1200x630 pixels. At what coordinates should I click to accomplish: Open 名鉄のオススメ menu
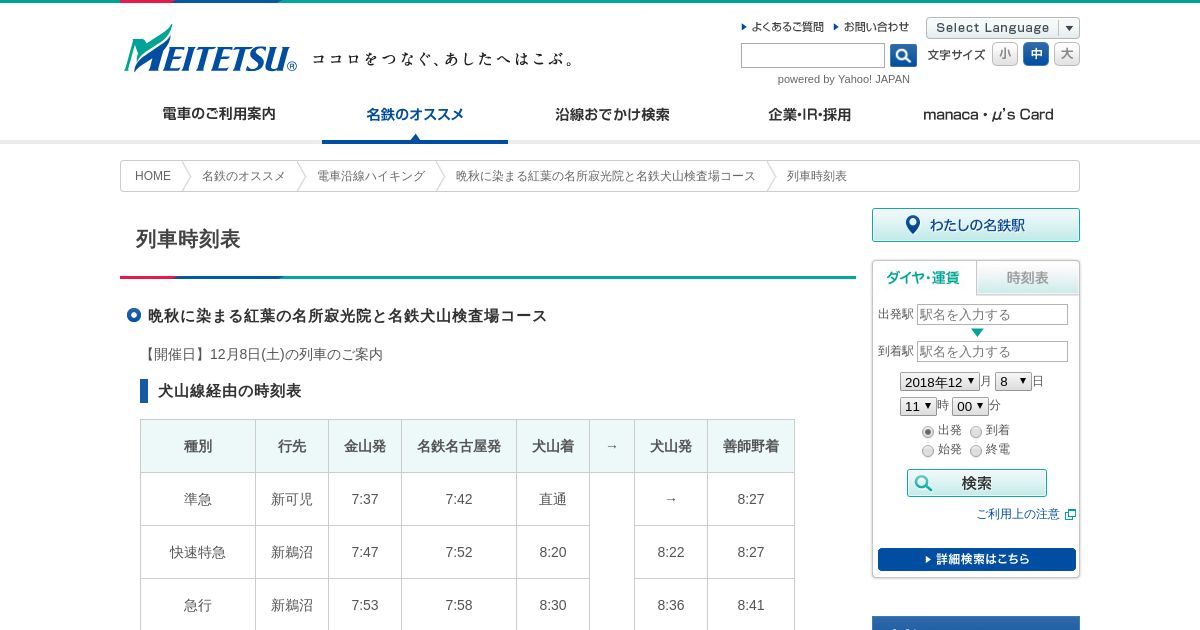tap(415, 115)
